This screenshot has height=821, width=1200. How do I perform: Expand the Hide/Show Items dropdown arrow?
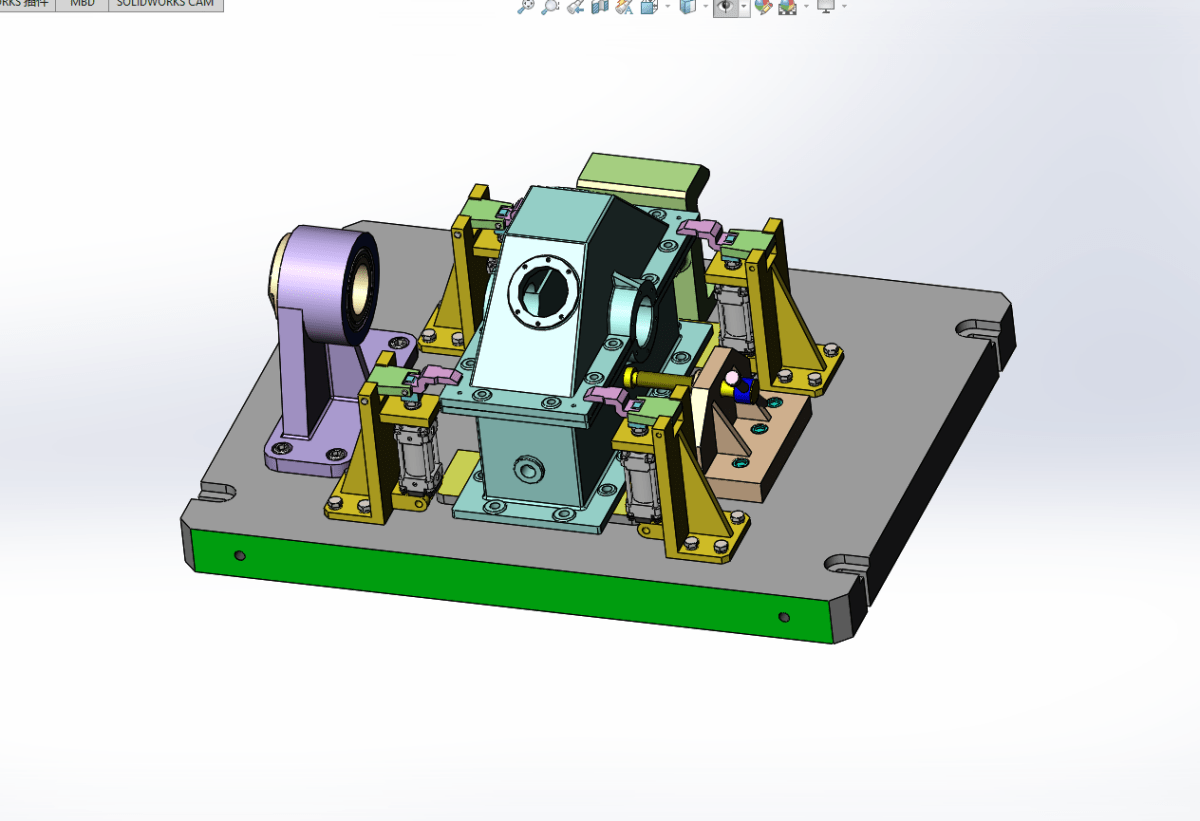pyautogui.click(x=744, y=6)
